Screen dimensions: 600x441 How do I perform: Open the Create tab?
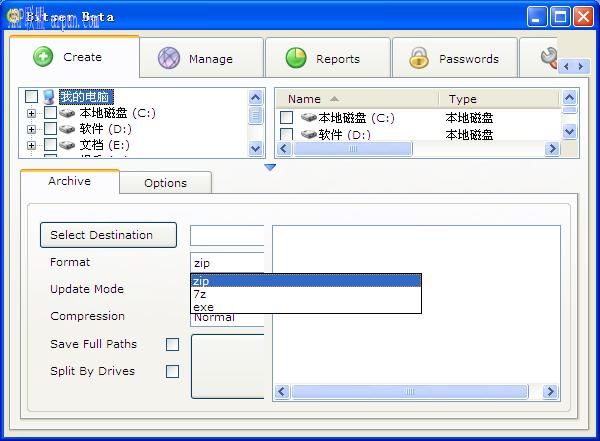(x=75, y=57)
